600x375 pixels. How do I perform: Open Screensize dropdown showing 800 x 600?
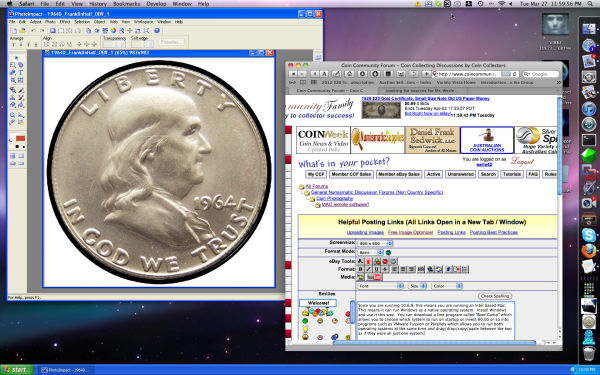(x=375, y=243)
